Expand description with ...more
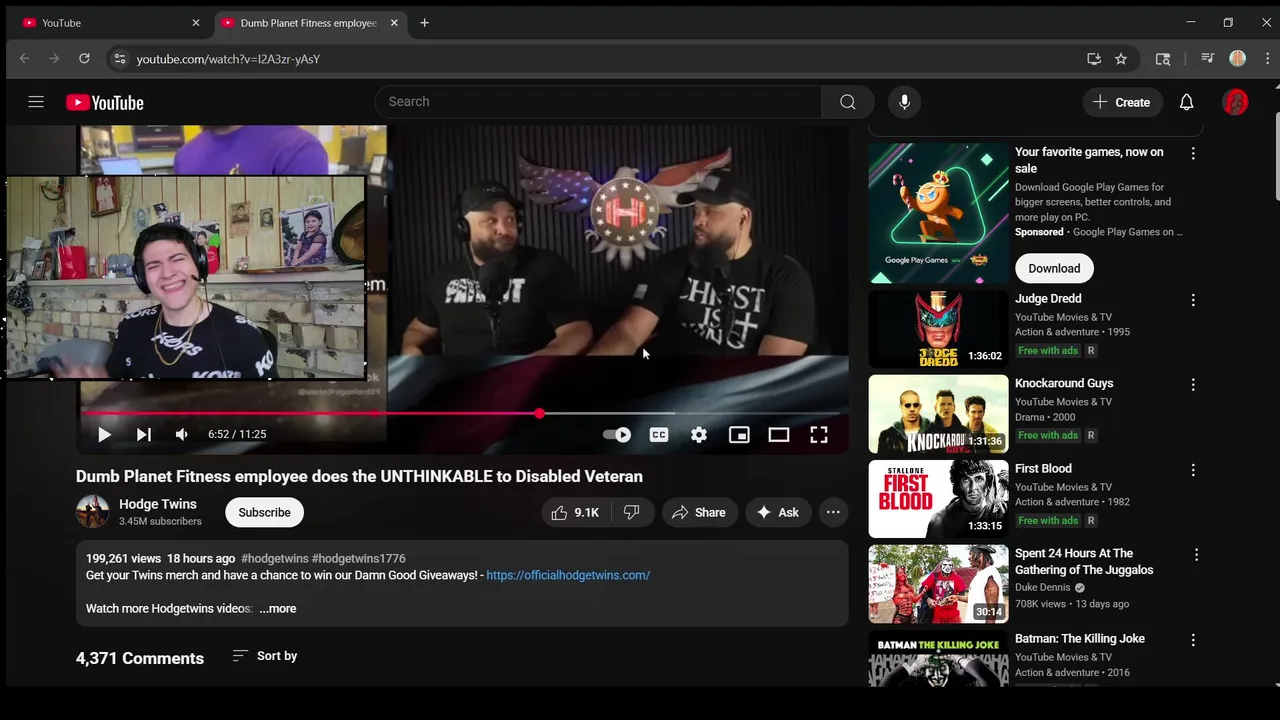The width and height of the screenshot is (1280, 720). click(278, 608)
